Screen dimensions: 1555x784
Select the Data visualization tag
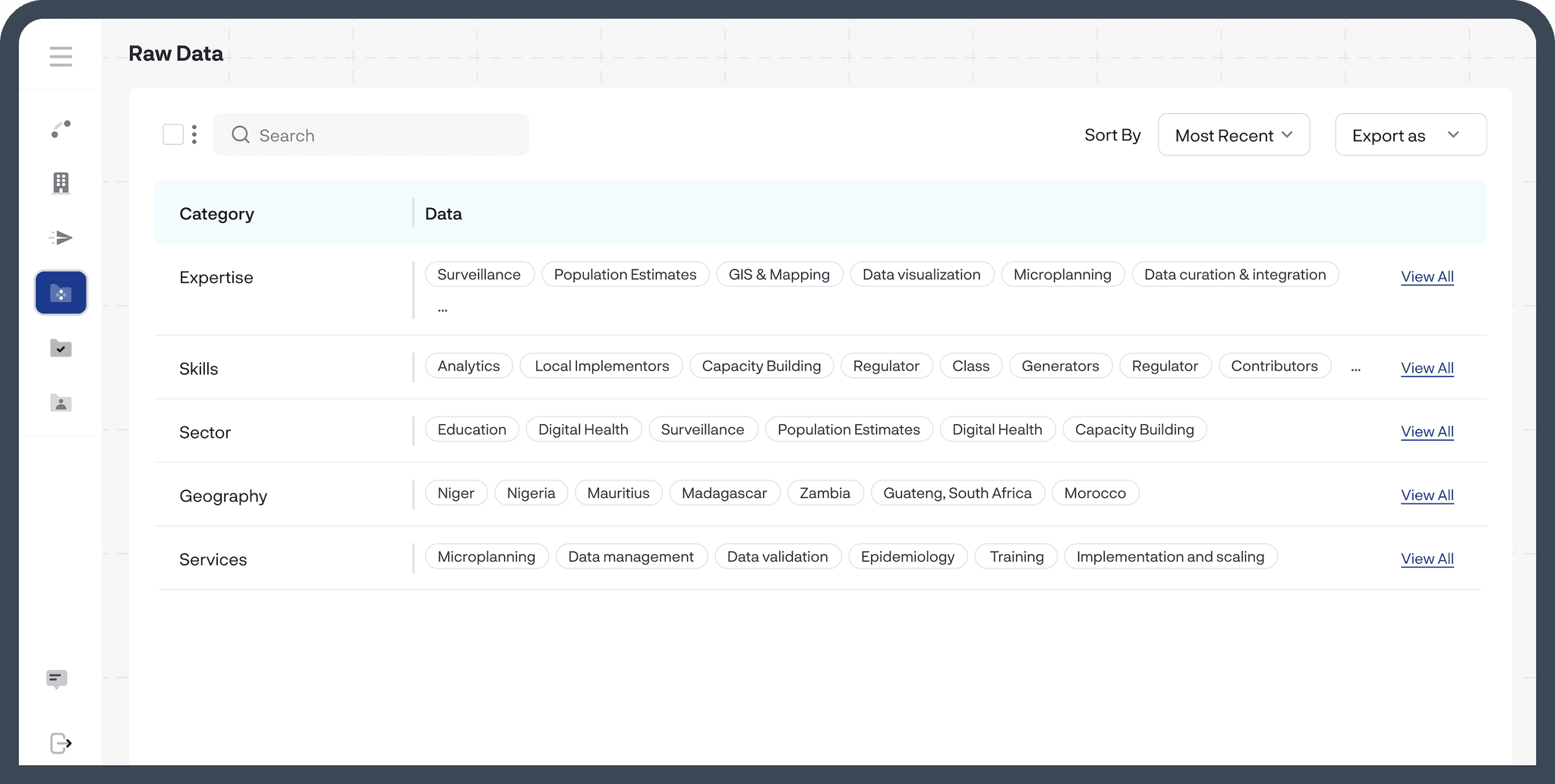click(922, 275)
